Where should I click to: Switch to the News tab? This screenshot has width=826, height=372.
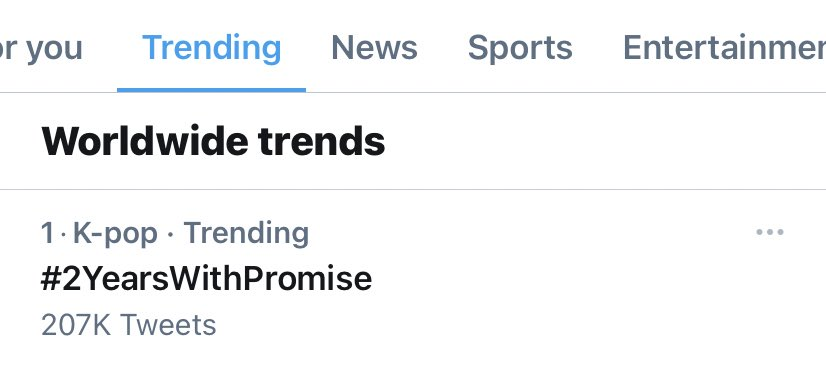(374, 48)
